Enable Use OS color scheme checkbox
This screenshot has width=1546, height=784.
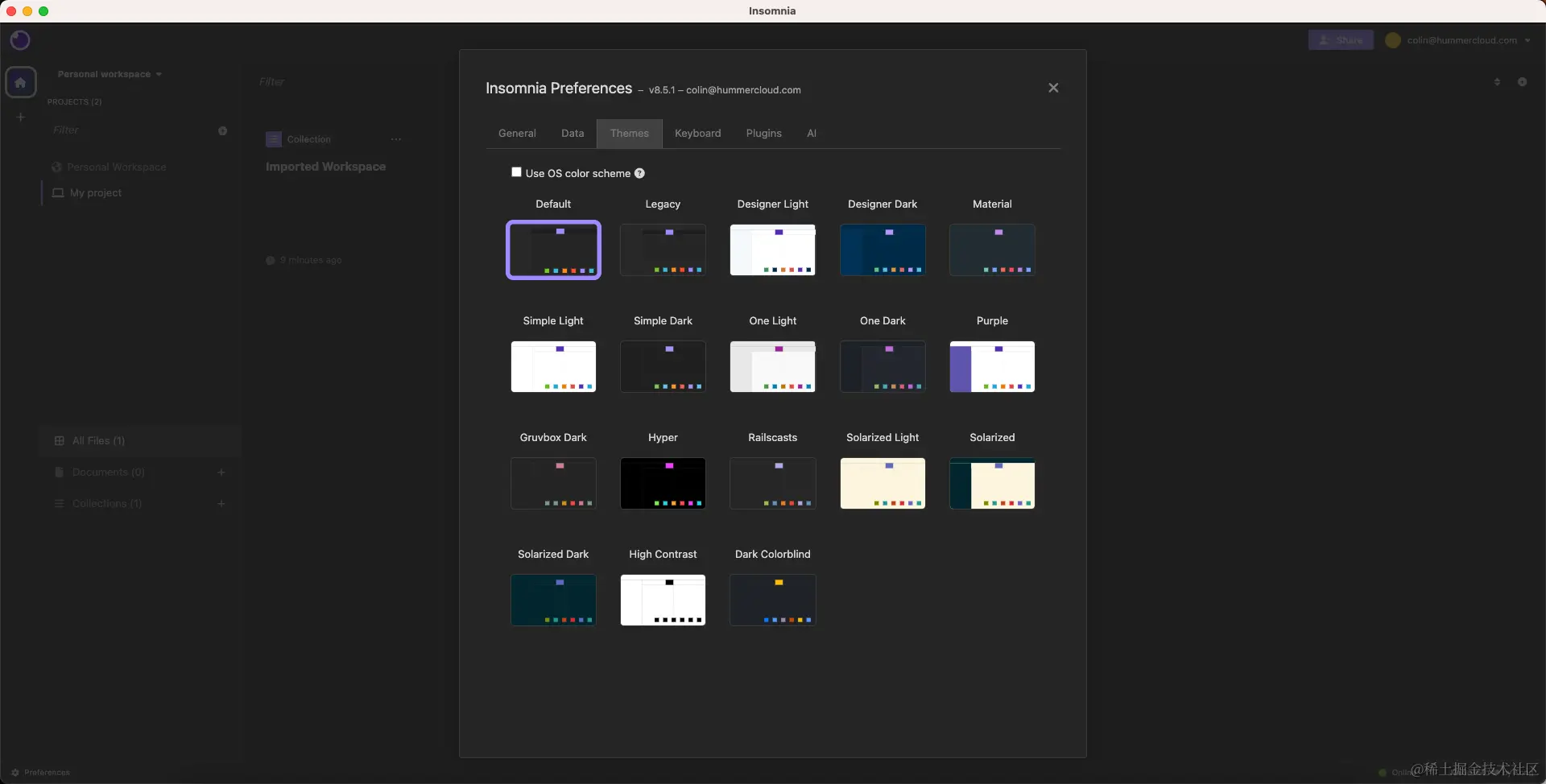[517, 172]
